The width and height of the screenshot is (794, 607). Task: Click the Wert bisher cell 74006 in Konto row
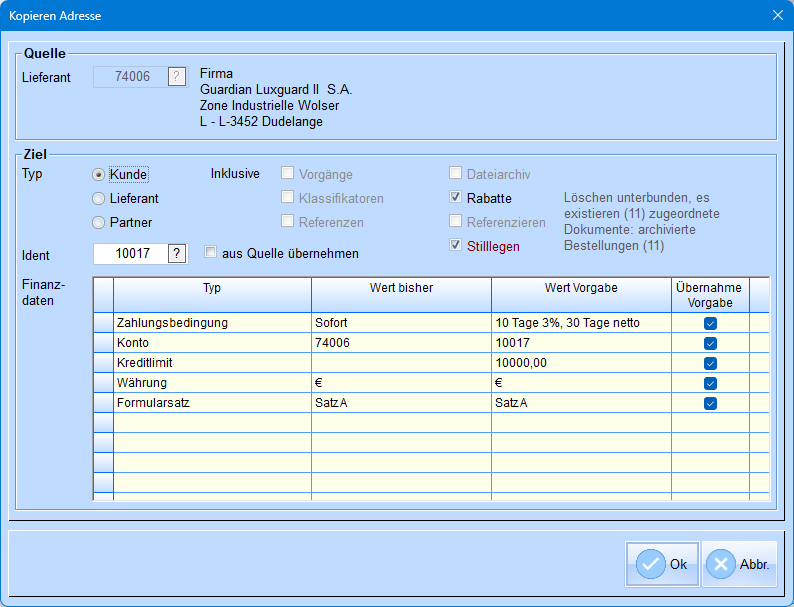(401, 343)
